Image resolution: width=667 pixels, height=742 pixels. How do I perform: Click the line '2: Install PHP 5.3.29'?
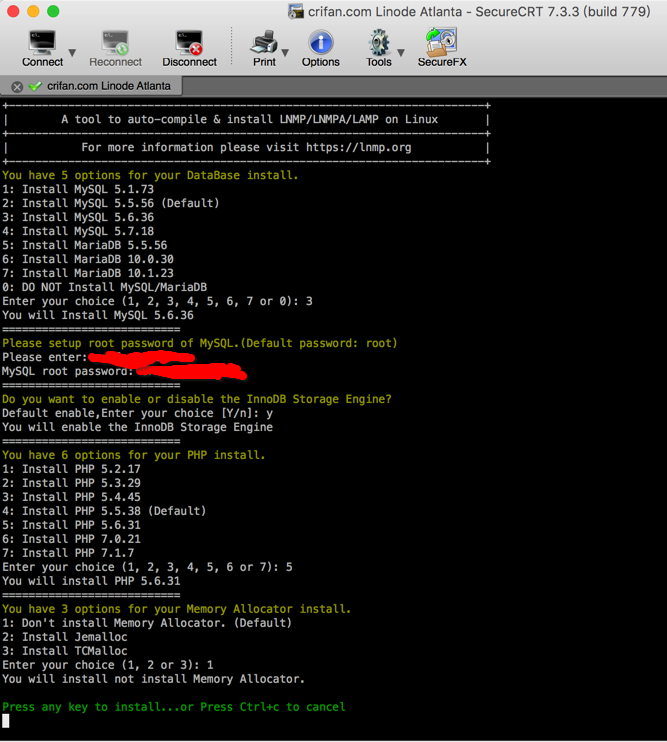71,483
